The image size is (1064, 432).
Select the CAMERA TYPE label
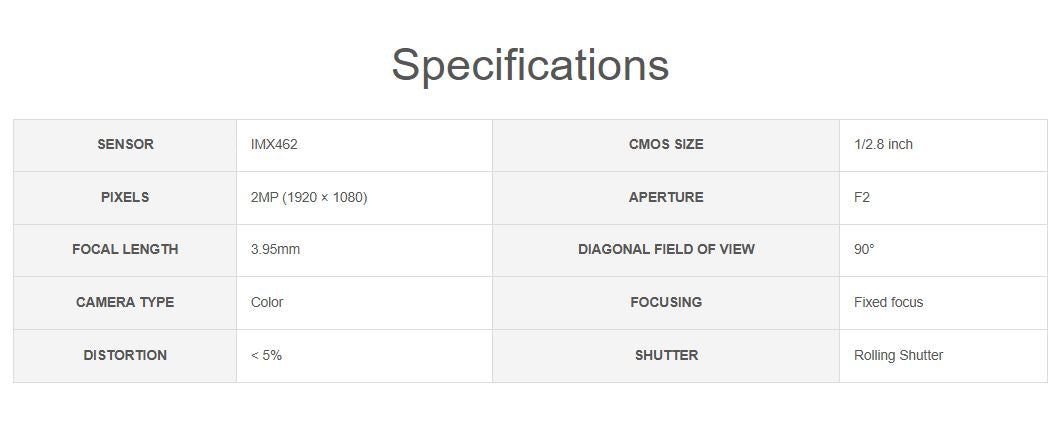click(x=125, y=303)
